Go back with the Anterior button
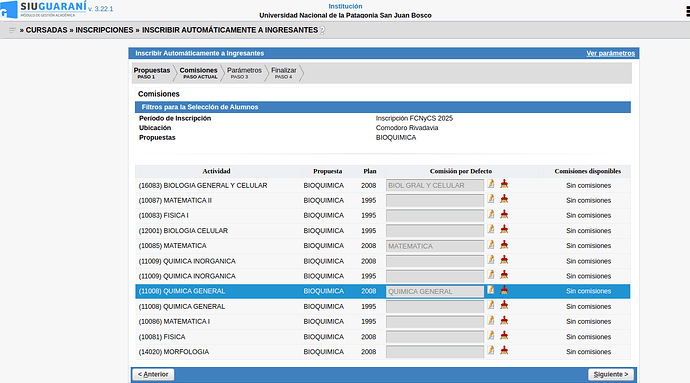 pos(153,374)
